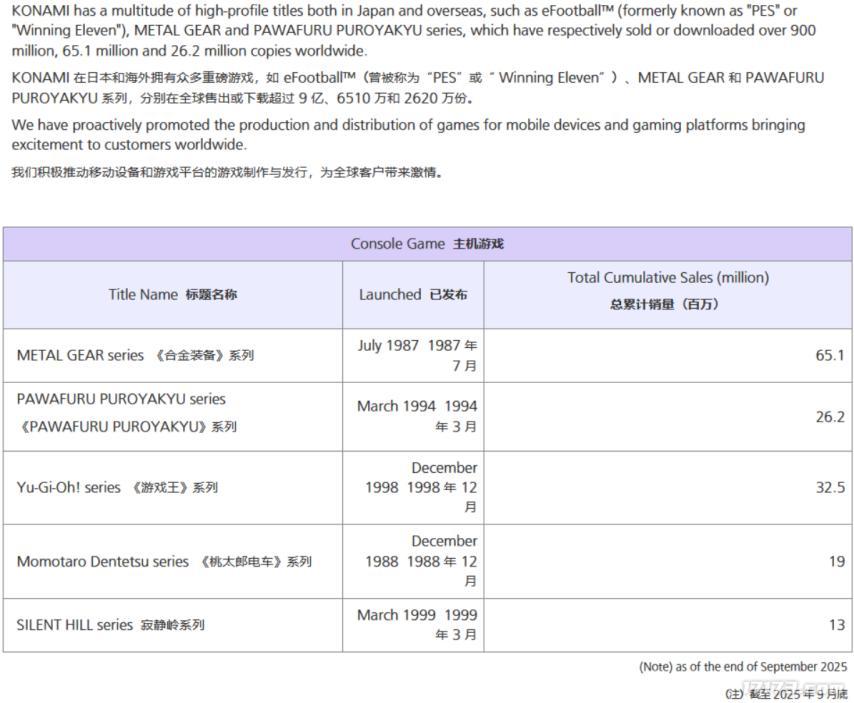Click the Launched column header
Screen dimensions: 854x703
click(413, 295)
